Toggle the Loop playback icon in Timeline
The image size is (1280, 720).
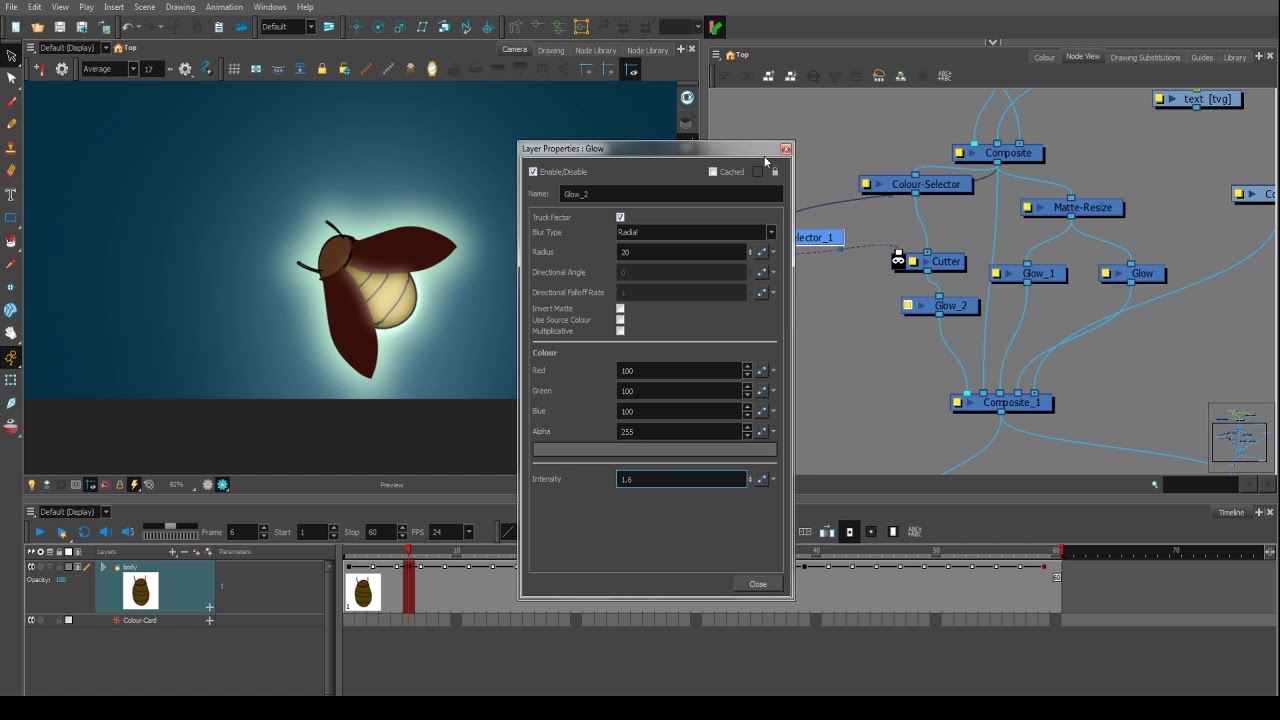point(84,532)
